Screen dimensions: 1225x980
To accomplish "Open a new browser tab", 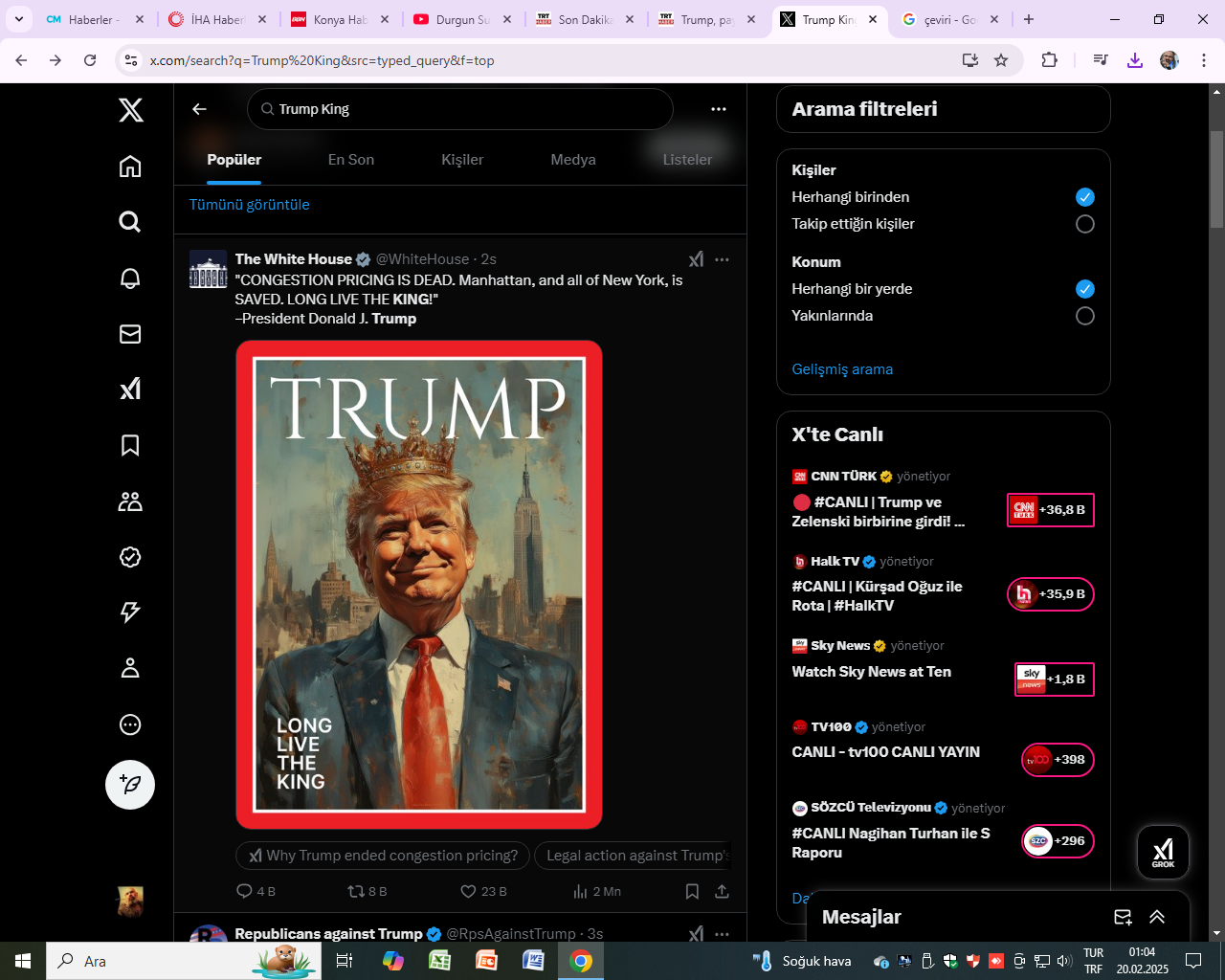I will (x=1029, y=19).
